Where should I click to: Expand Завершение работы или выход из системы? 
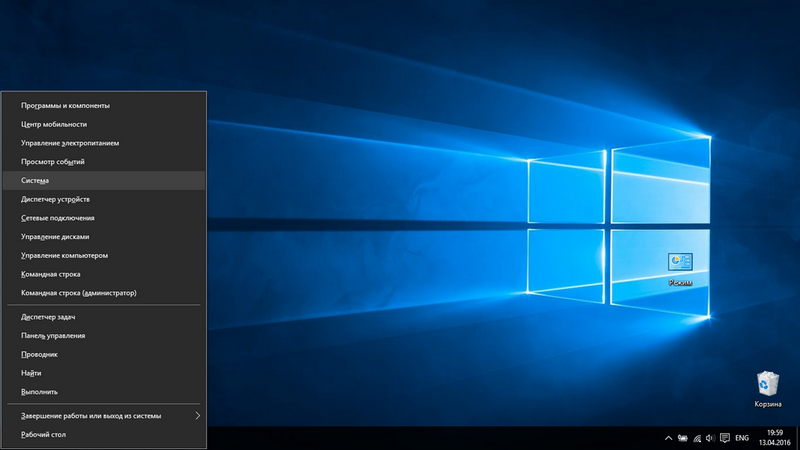tap(104, 416)
